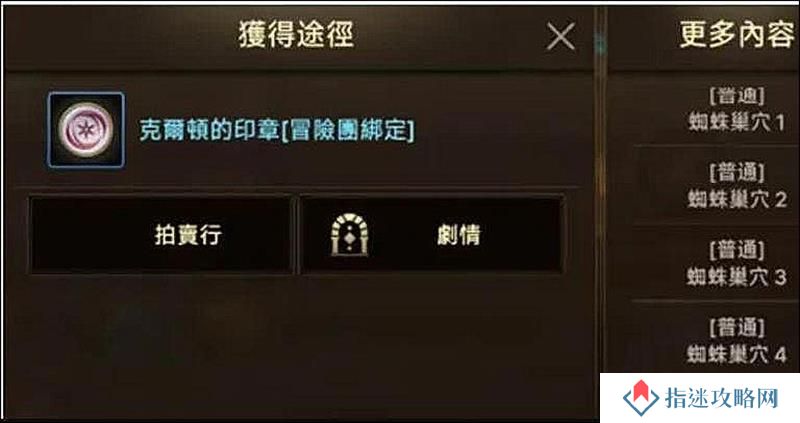Click the star symbol at the seal center

coord(84,130)
